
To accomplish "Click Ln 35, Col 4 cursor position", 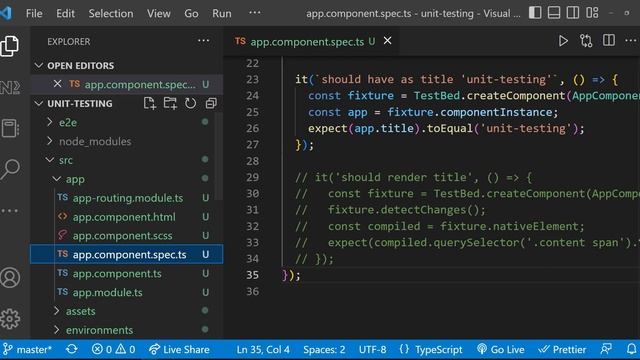I will [263, 349].
